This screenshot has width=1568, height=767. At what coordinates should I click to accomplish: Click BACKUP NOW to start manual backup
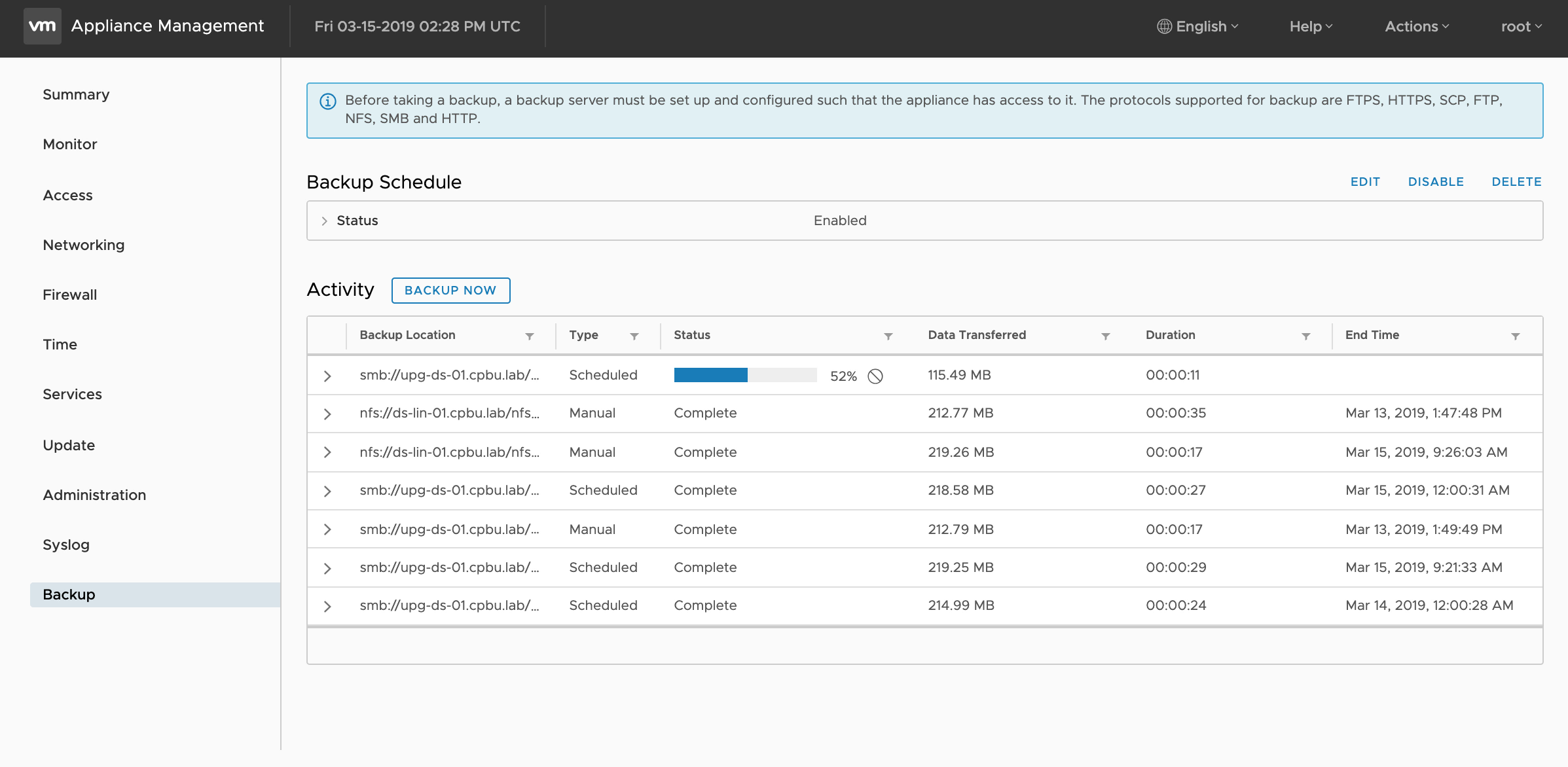[x=450, y=290]
